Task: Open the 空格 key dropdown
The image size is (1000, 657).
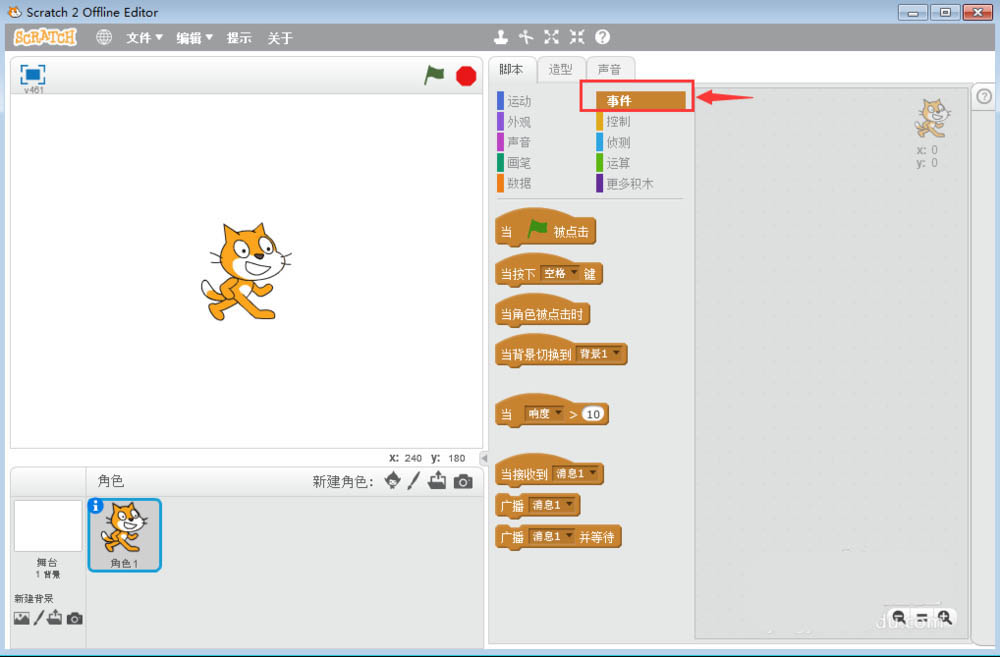Action: (x=560, y=273)
